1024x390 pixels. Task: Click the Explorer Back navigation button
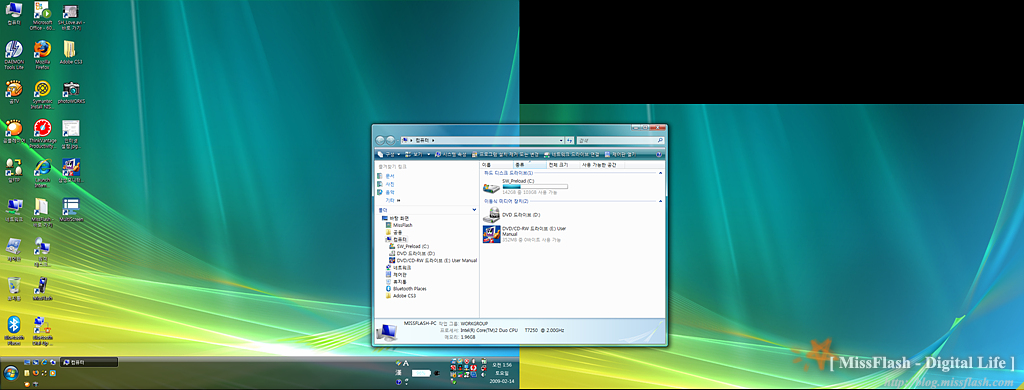(381, 140)
